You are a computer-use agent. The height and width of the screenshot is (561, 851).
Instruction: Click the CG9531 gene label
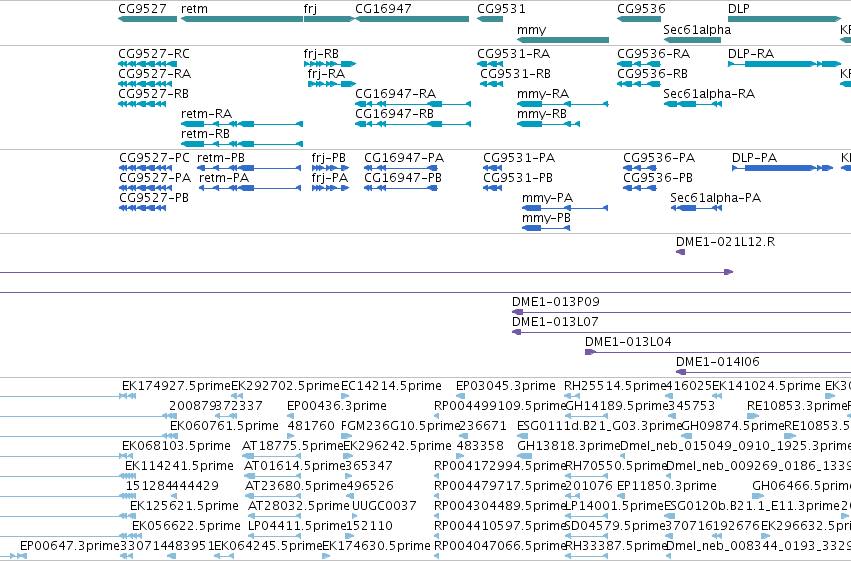click(501, 9)
